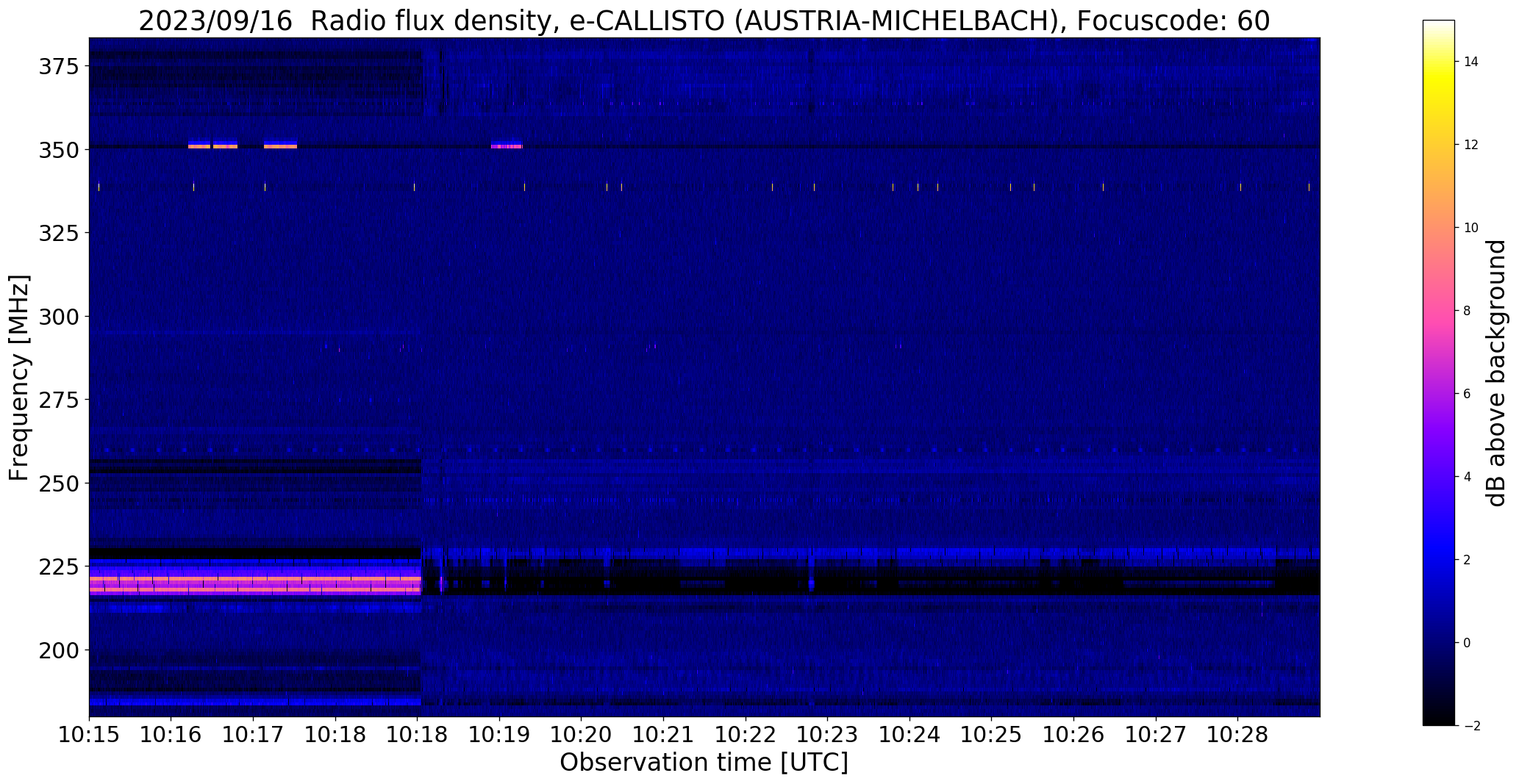Click the white top end of the colorbar
The height and width of the screenshot is (784, 1519).
coord(1439,26)
